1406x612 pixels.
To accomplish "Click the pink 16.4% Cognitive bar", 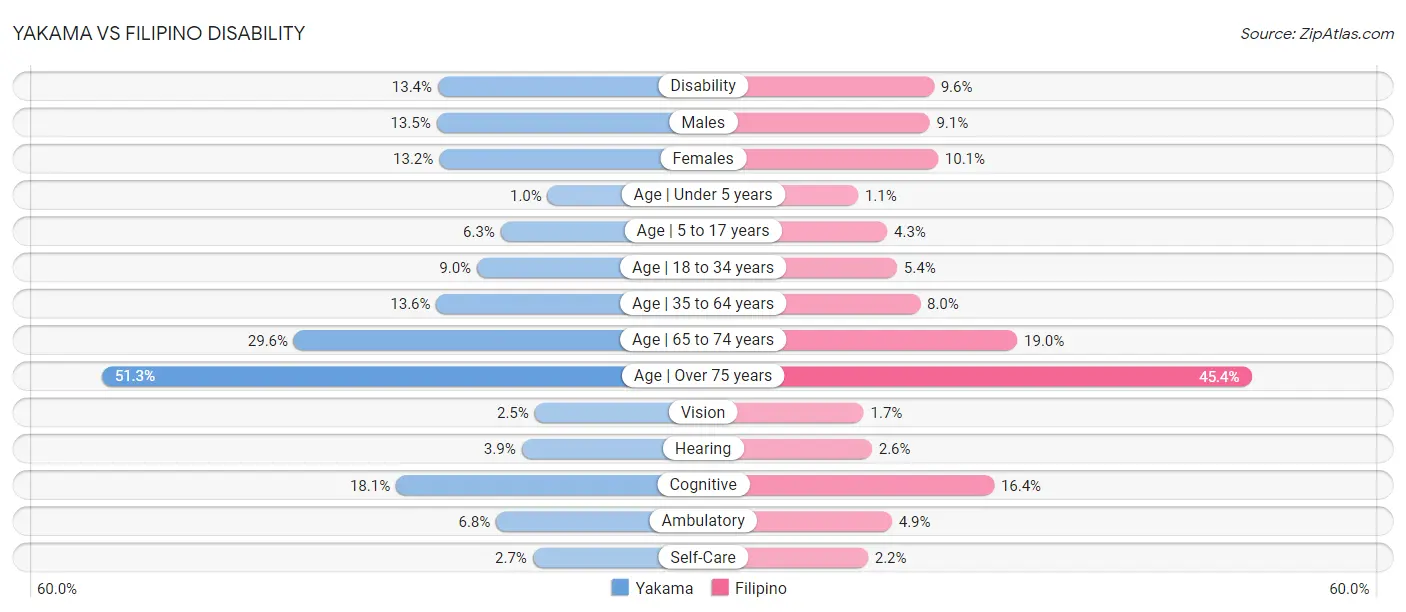I will coord(871,485).
